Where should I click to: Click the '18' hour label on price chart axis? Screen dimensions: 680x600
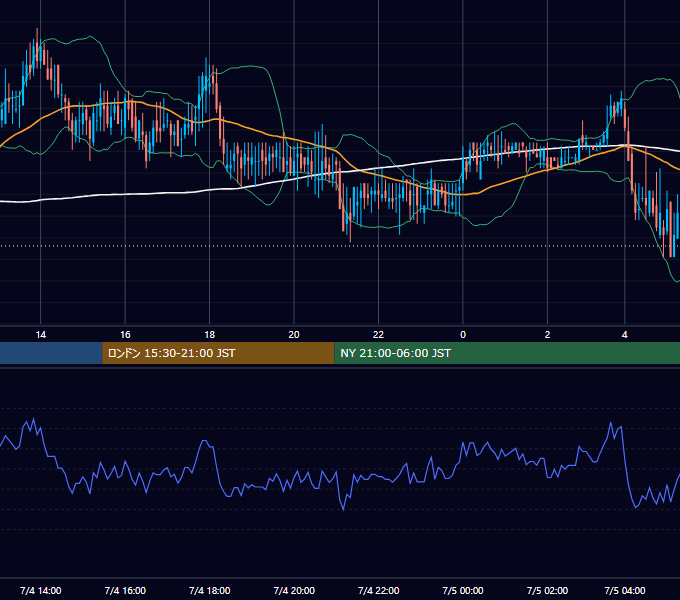click(x=209, y=335)
